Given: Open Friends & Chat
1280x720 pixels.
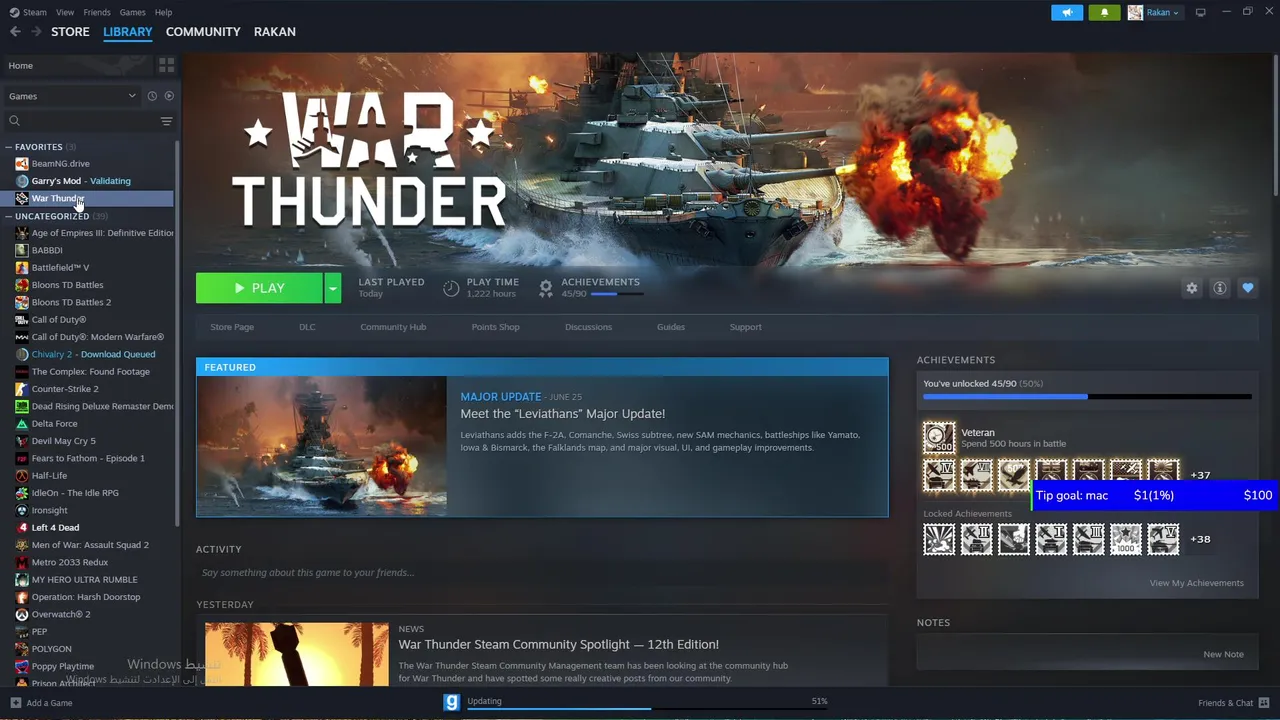Looking at the screenshot, I should pos(1232,703).
